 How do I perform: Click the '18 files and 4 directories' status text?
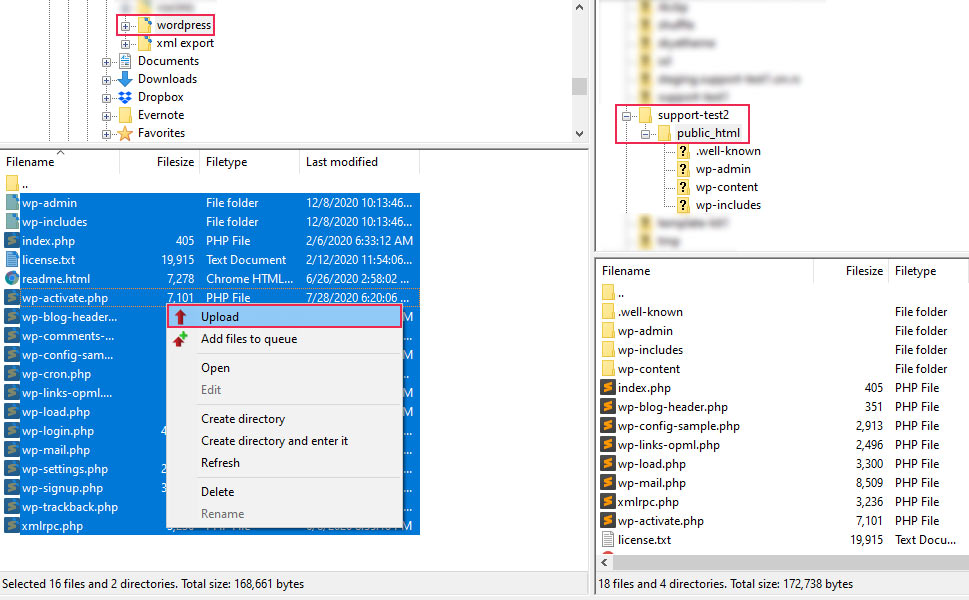click(x=662, y=584)
